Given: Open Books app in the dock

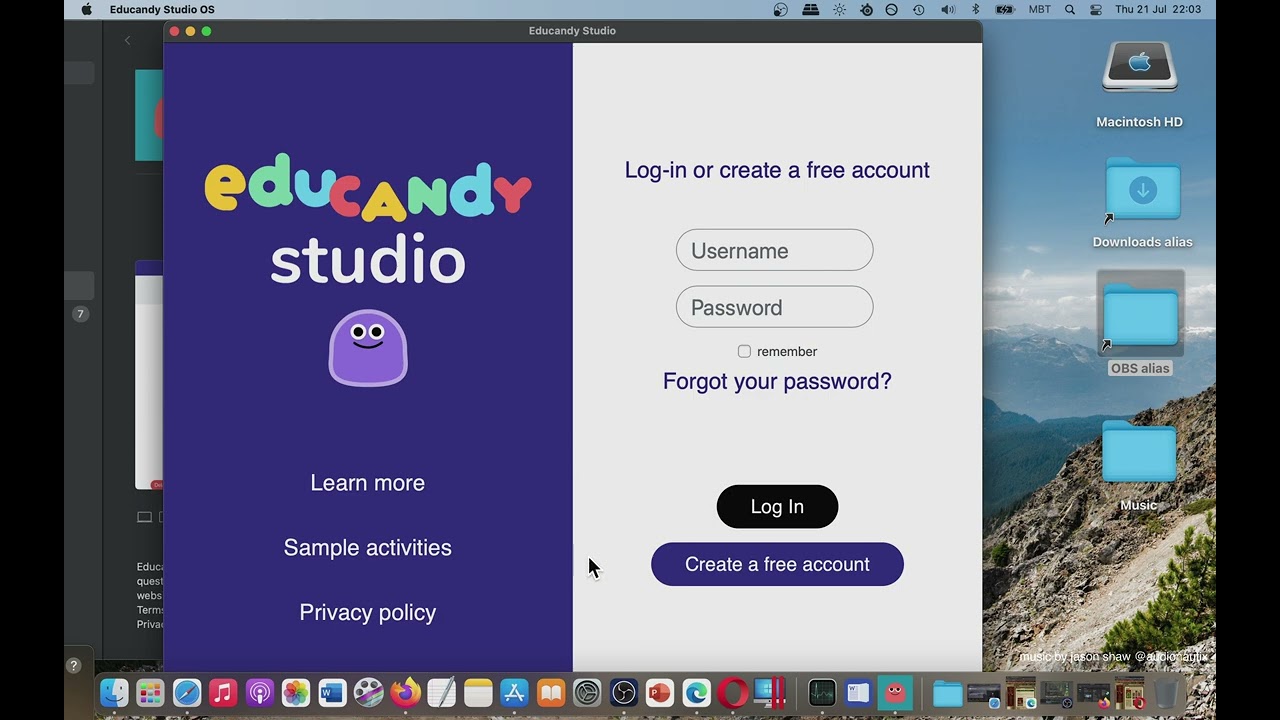Looking at the screenshot, I should (551, 692).
